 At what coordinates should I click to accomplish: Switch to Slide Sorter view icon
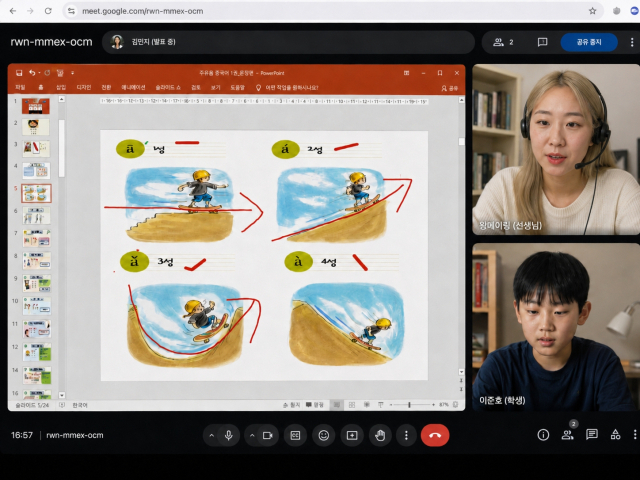[x=352, y=405]
